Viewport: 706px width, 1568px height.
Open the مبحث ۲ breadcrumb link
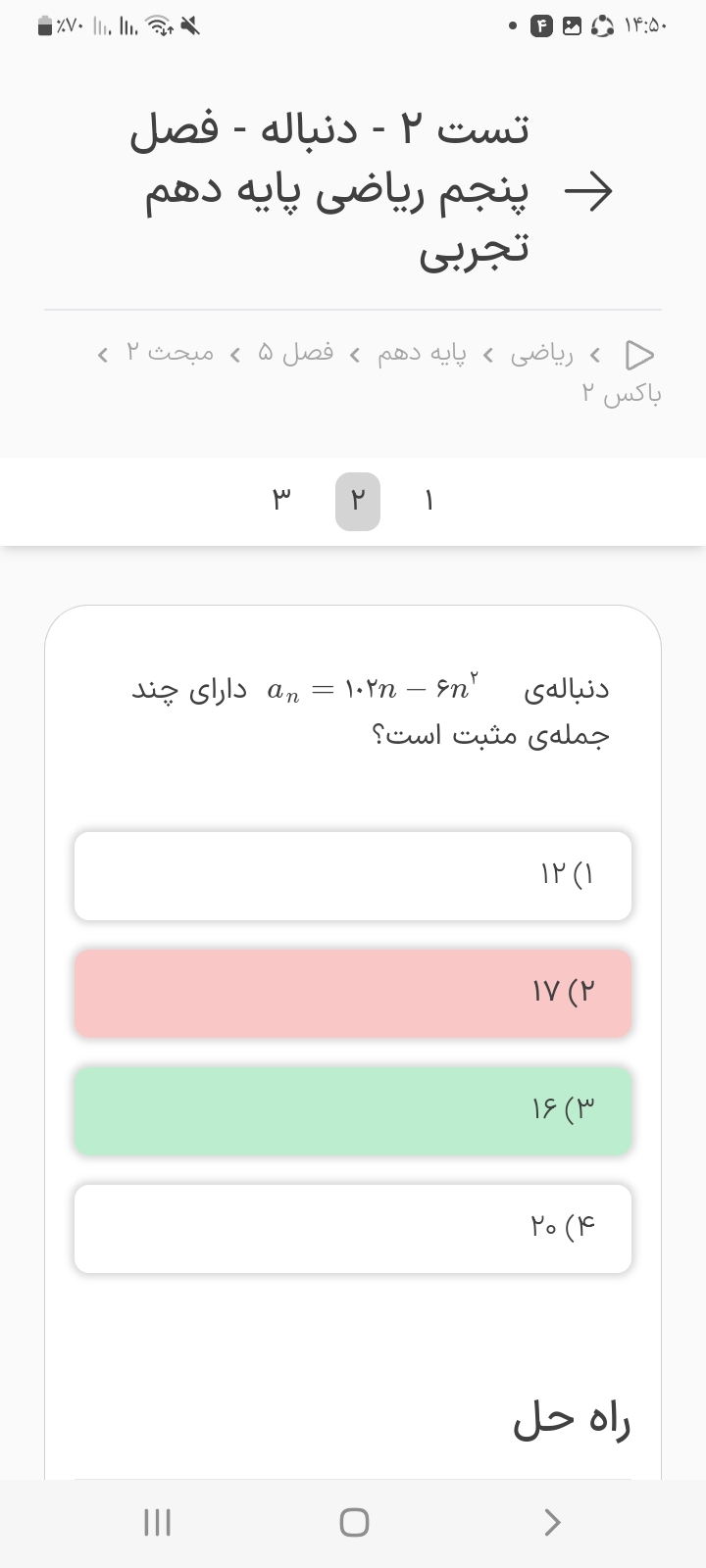click(x=170, y=353)
